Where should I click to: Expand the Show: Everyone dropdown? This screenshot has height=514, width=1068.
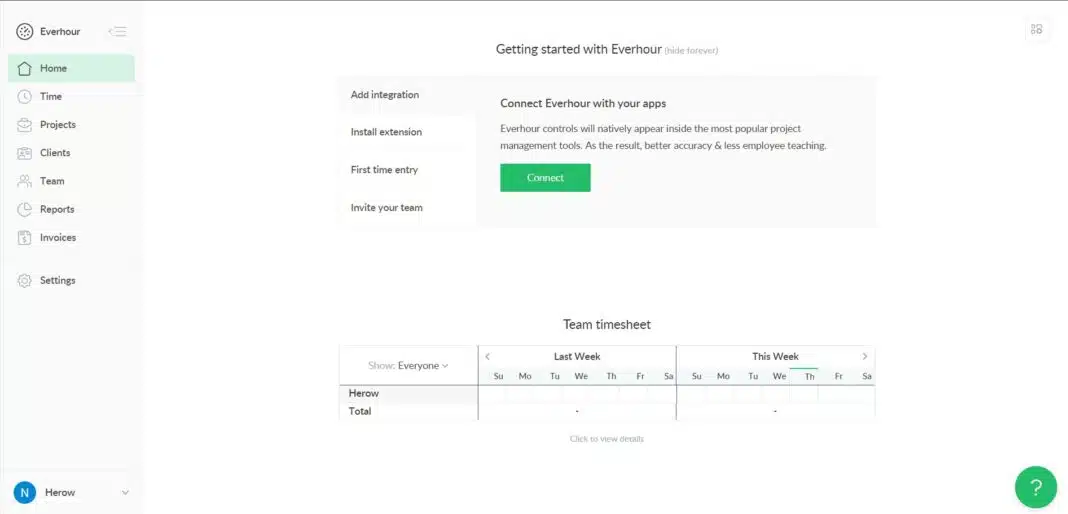coord(409,366)
